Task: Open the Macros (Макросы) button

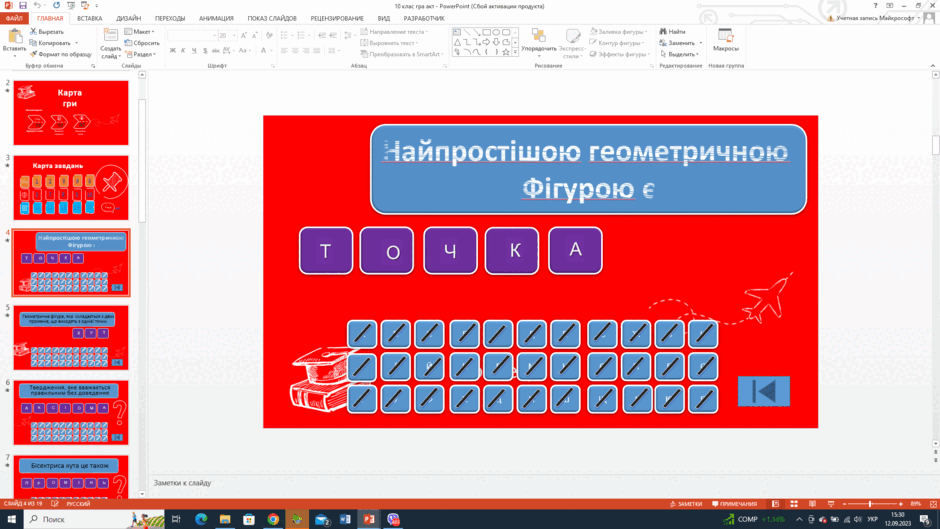Action: [725, 40]
